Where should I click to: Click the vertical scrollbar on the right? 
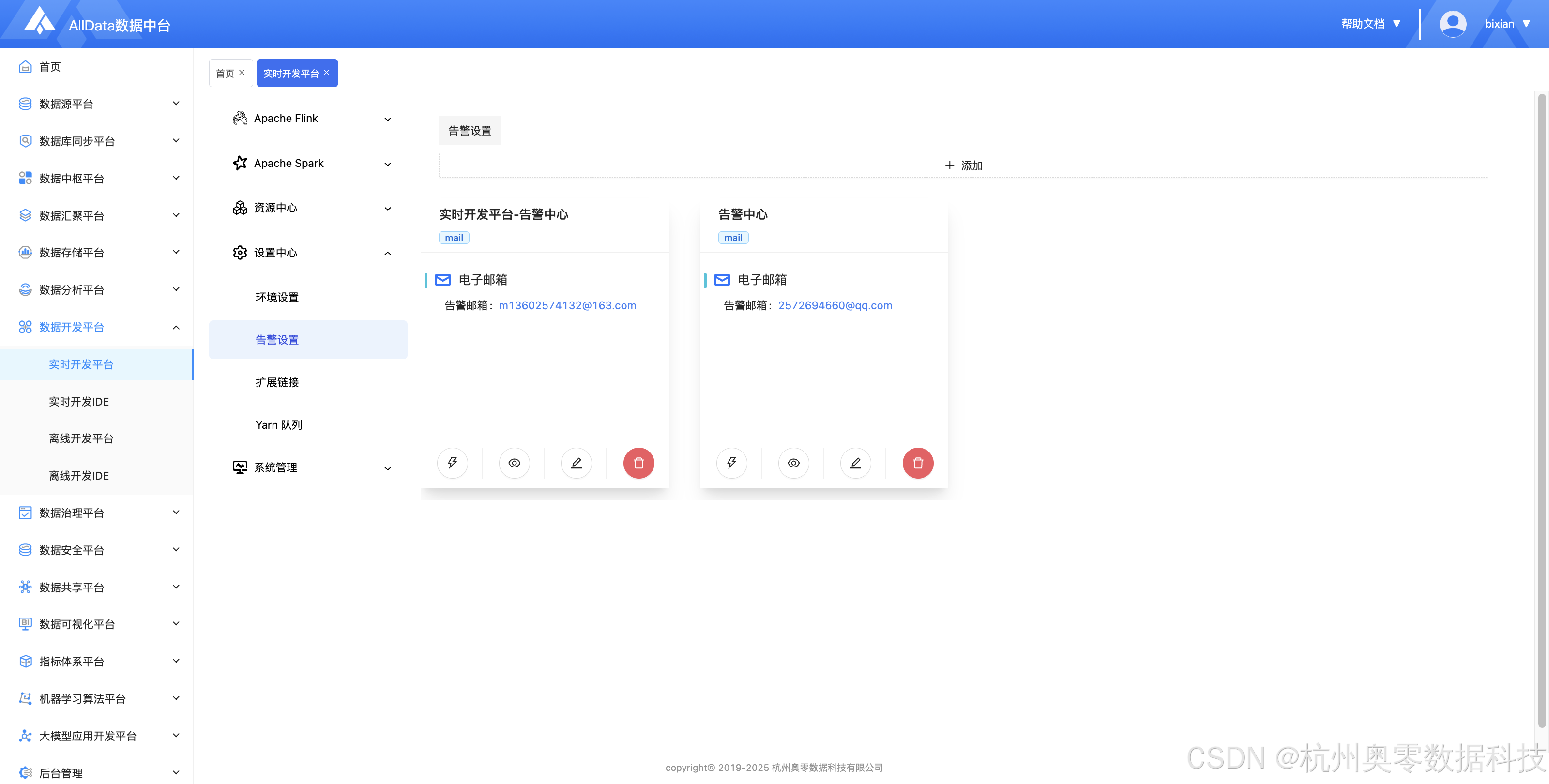[1541, 409]
